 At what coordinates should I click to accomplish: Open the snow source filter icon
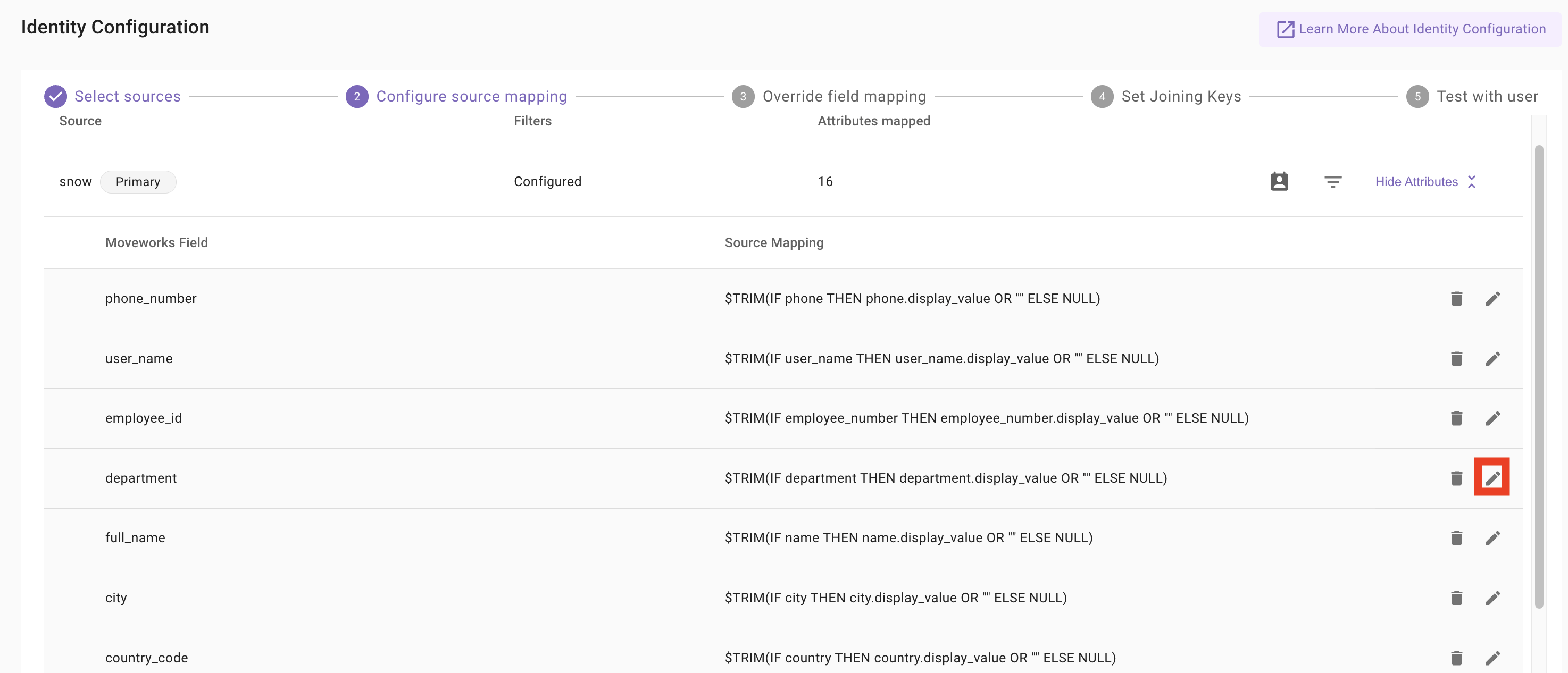click(1333, 182)
